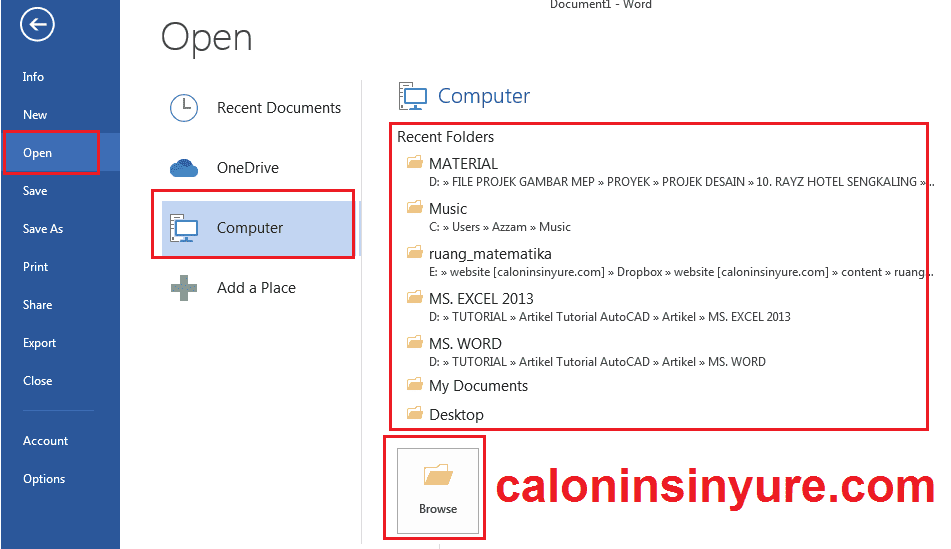Choose Save As from the sidebar
Image resolution: width=951 pixels, height=549 pixels.
click(x=43, y=229)
